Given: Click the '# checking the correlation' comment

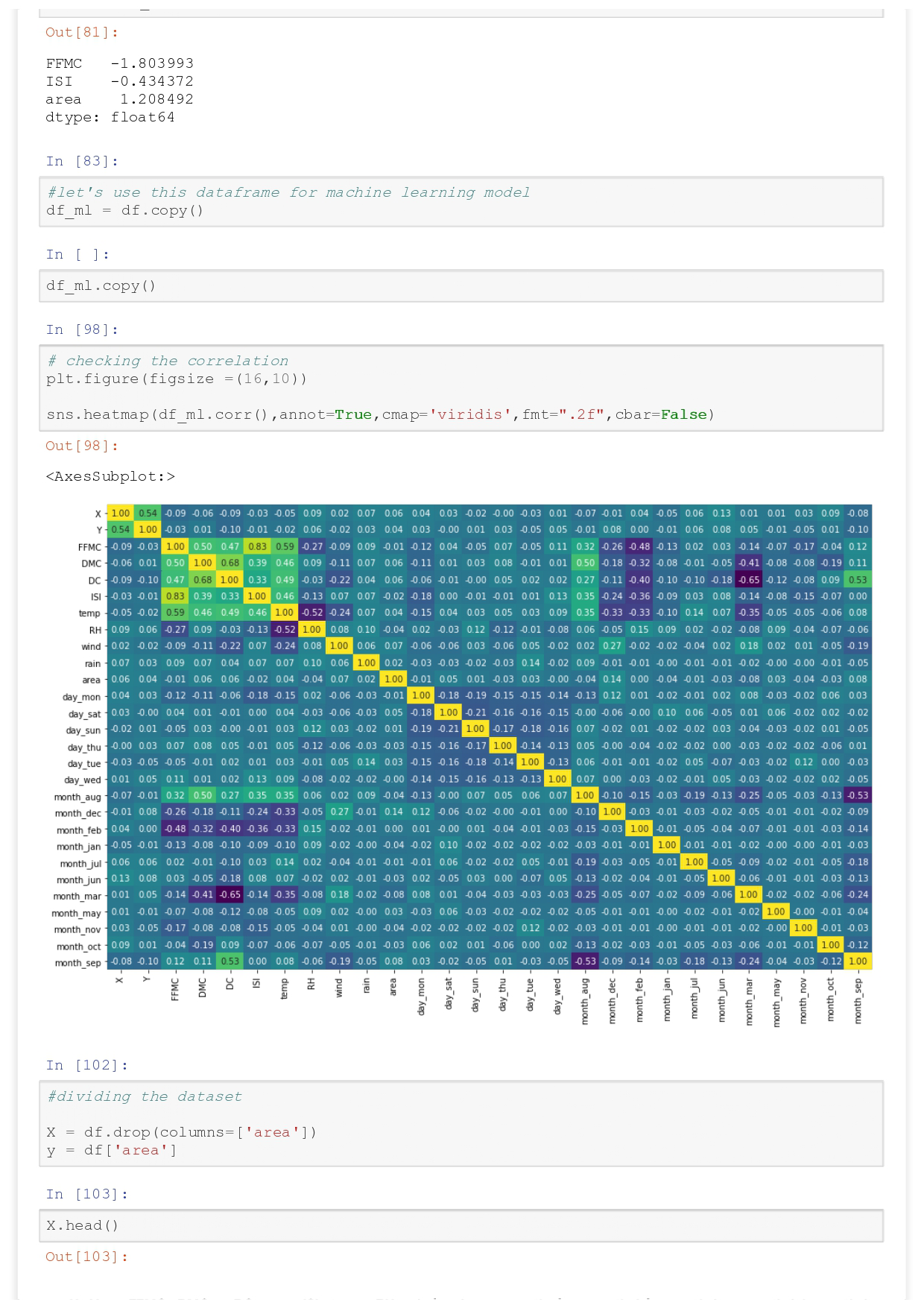Looking at the screenshot, I should tap(168, 361).
